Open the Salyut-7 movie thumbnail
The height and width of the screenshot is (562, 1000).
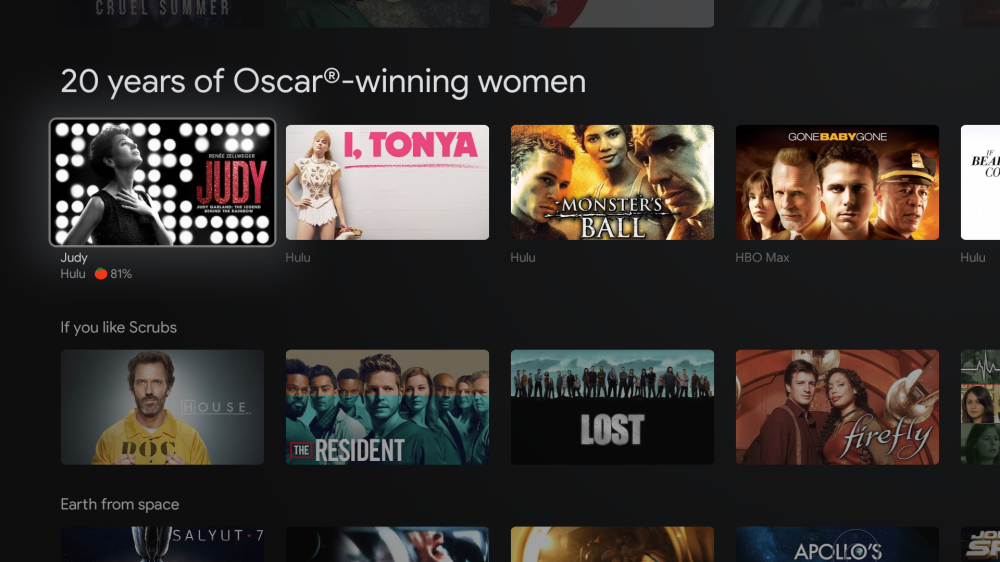pyautogui.click(x=163, y=544)
